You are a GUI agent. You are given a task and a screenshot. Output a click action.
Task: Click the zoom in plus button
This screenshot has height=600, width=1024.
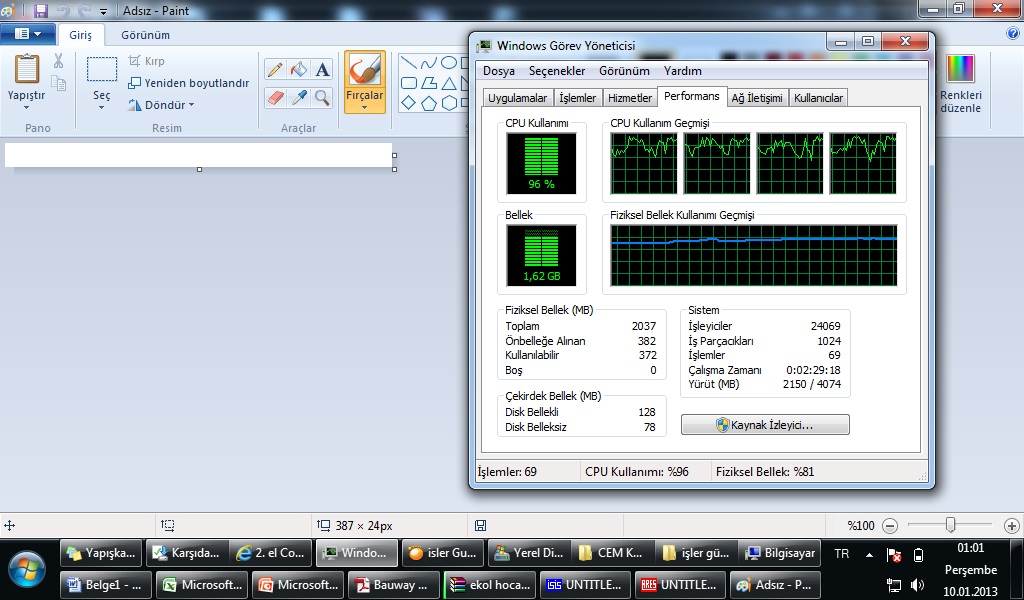1012,526
